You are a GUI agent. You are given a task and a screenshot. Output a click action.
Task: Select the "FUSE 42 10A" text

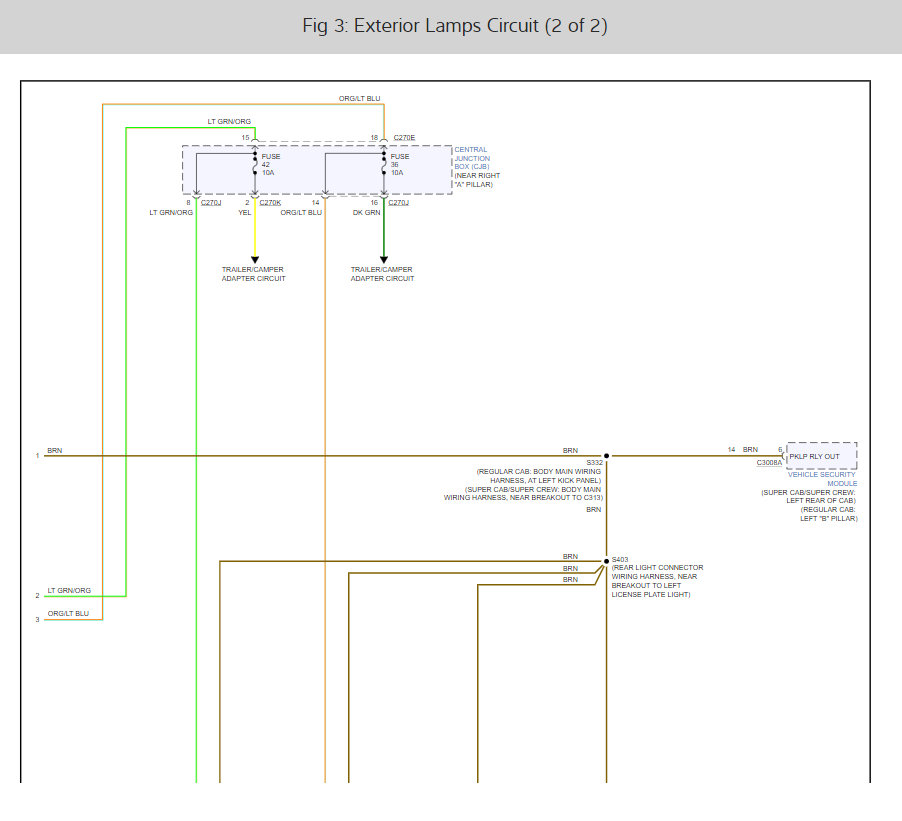point(271,165)
